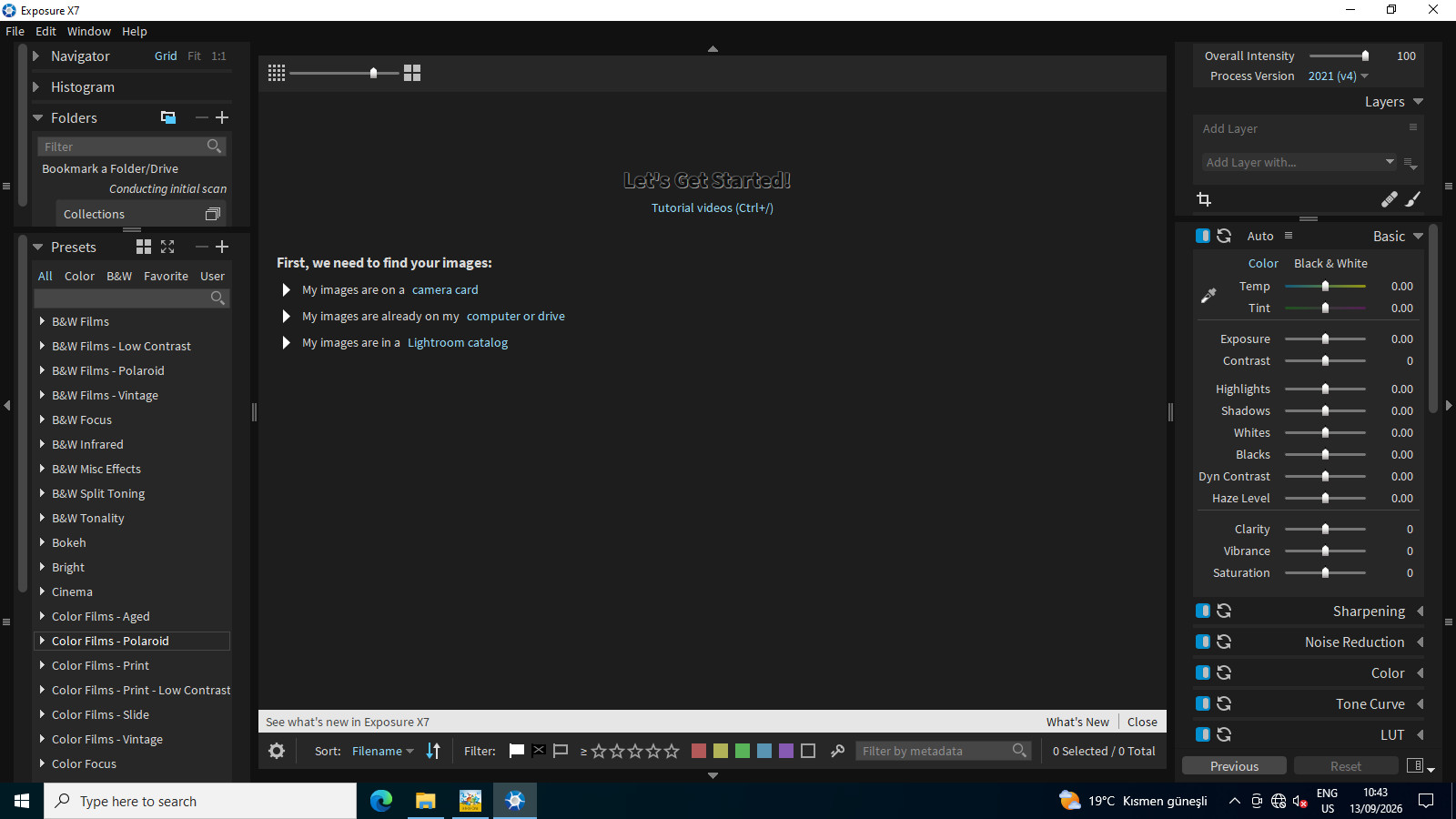The image size is (1456, 819).
Task: Toggle the Tone Curve panel switch
Action: point(1203,703)
